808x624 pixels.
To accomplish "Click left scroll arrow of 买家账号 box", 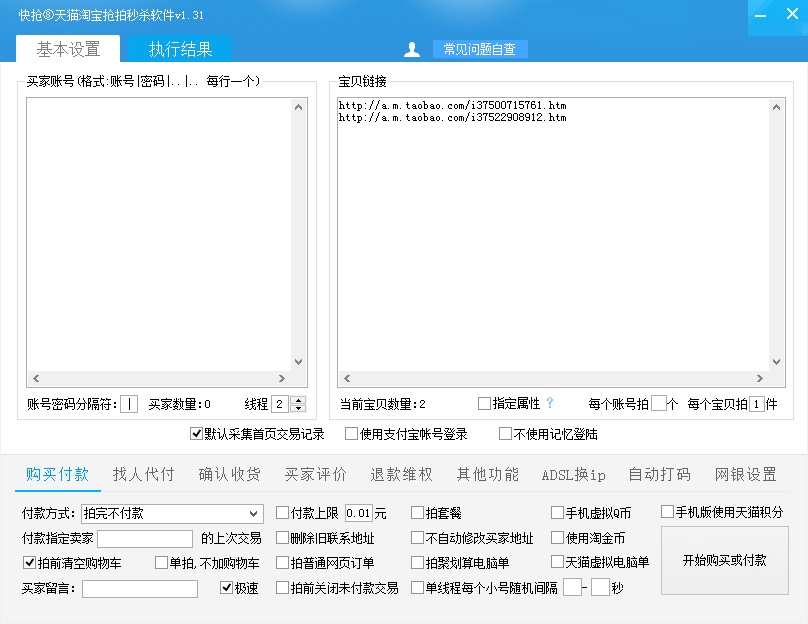I will (x=35, y=378).
